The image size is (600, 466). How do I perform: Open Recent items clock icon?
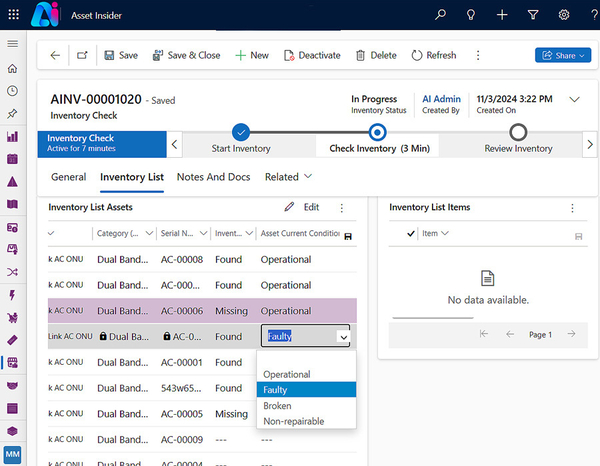click(x=12, y=91)
